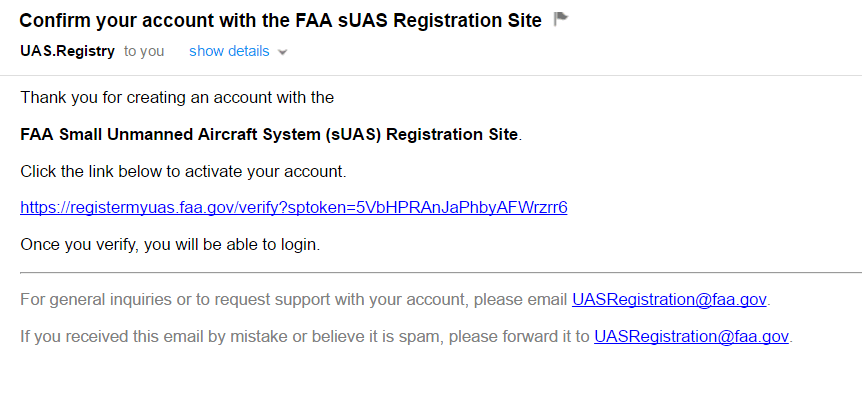
Task: Select the "Confirm your account" subject heading
Action: click(x=280, y=20)
